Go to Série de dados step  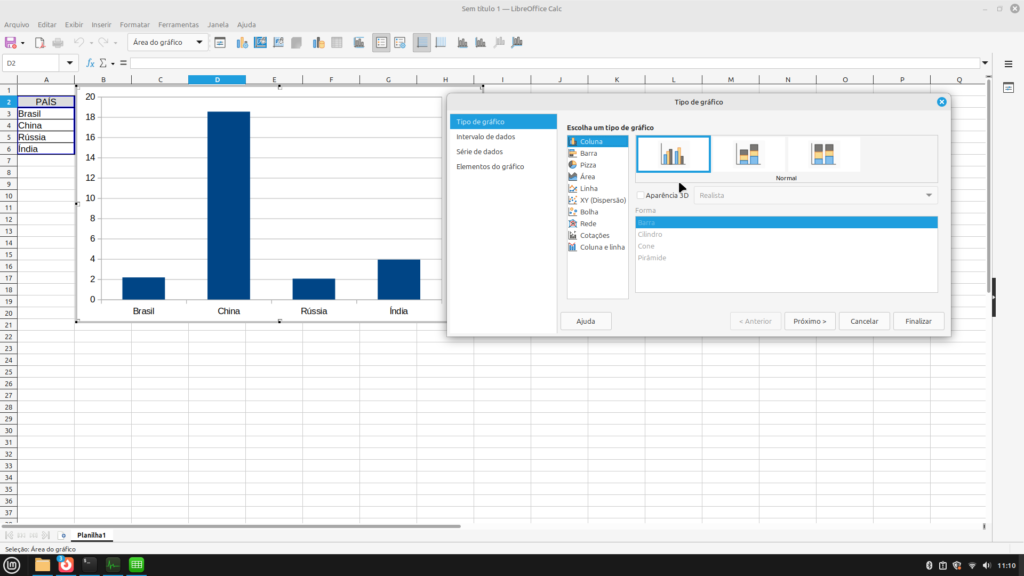pos(479,152)
